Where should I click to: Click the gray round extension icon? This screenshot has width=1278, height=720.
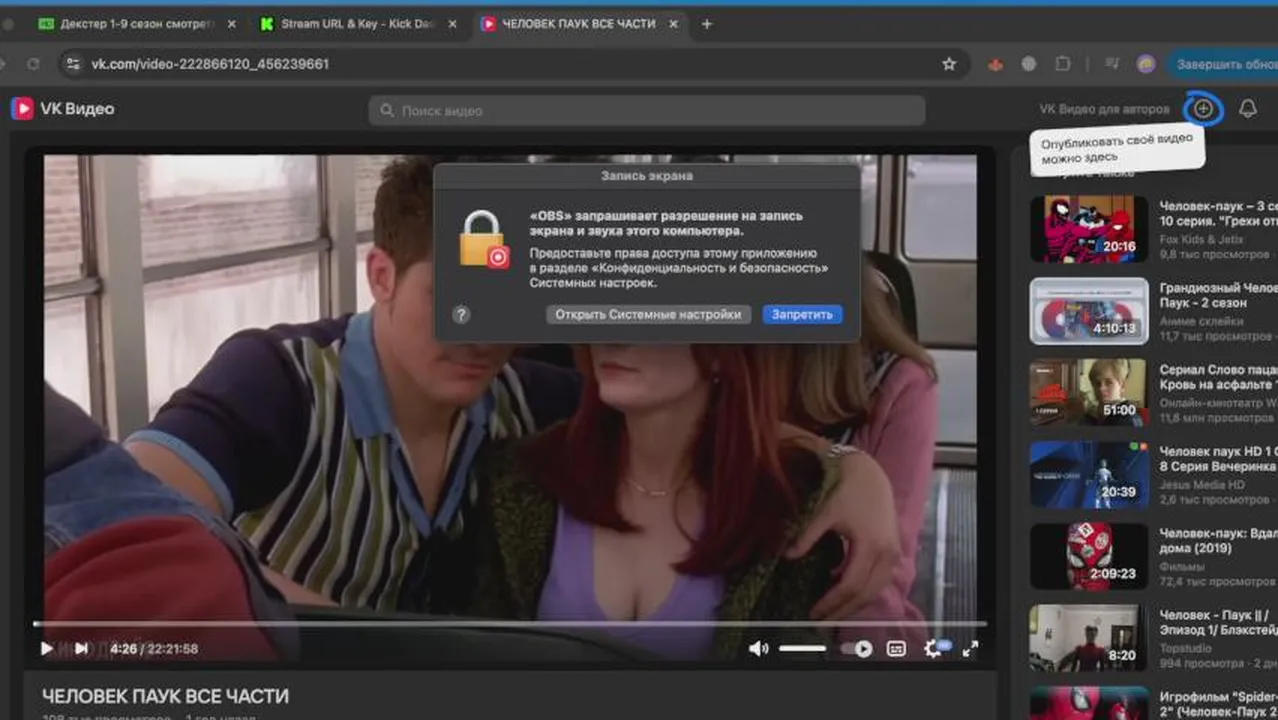tap(1028, 64)
